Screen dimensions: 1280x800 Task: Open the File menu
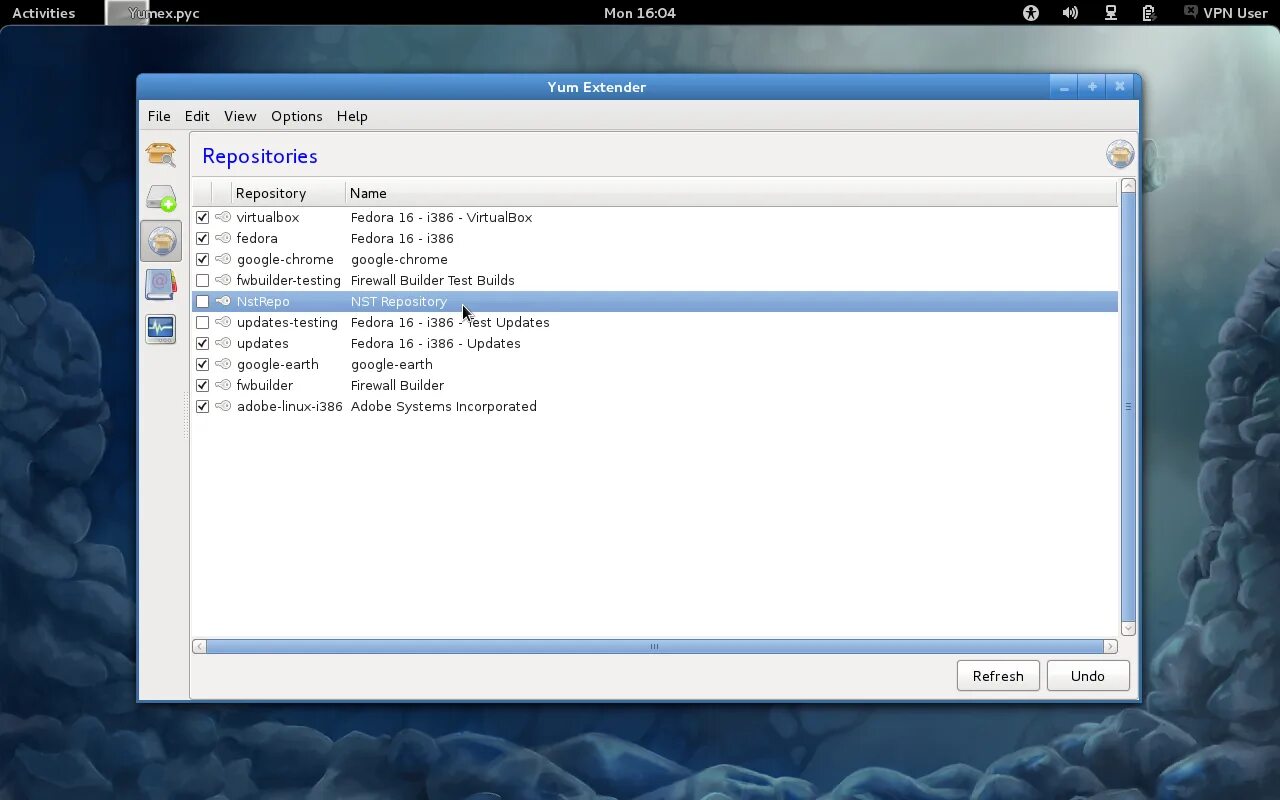tap(159, 116)
